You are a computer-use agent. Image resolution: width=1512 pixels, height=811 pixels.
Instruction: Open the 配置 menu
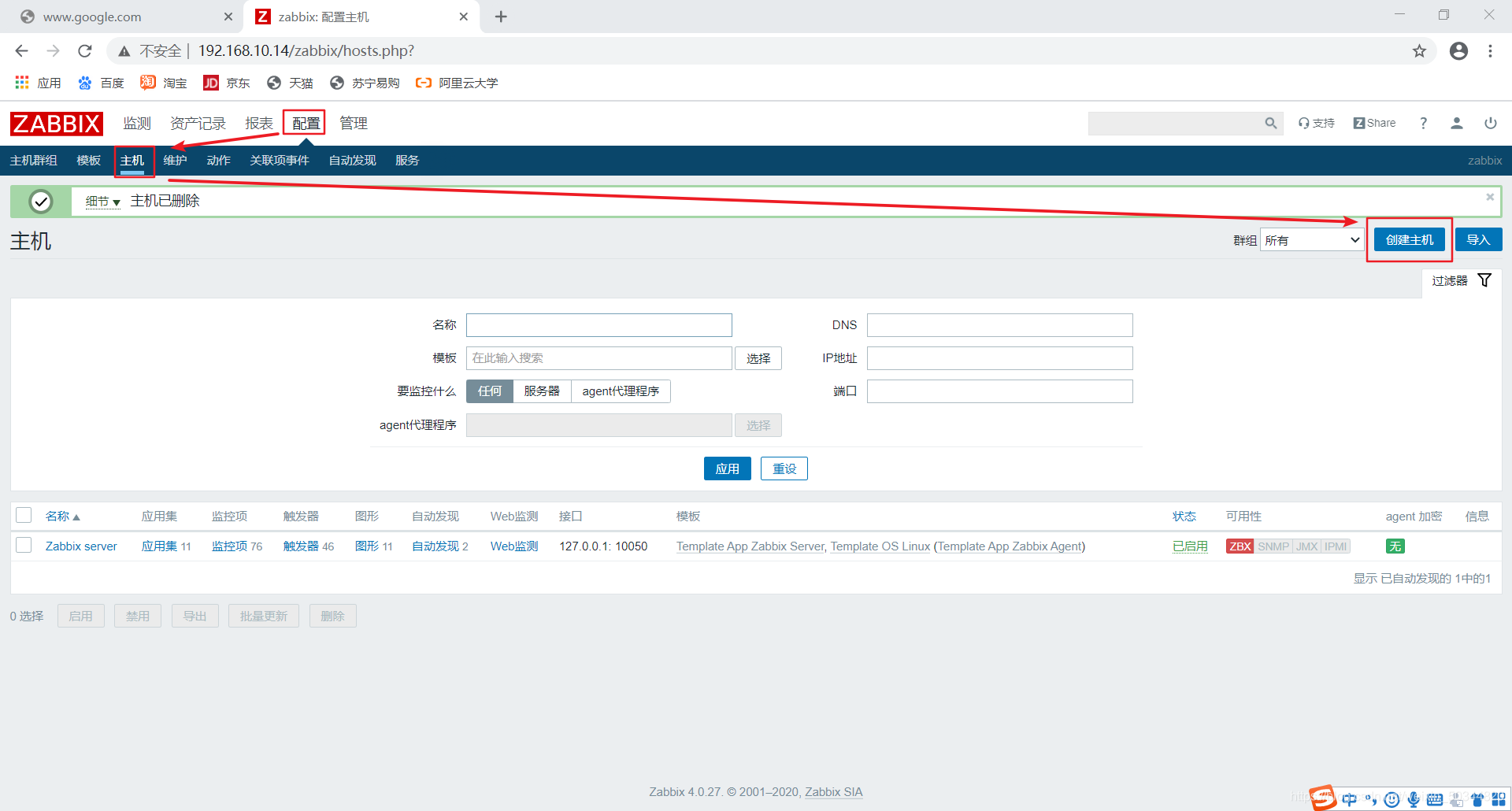(306, 124)
